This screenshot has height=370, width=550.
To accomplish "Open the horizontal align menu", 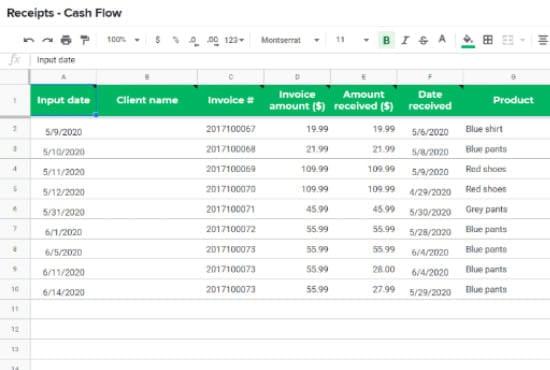I will [x=543, y=40].
